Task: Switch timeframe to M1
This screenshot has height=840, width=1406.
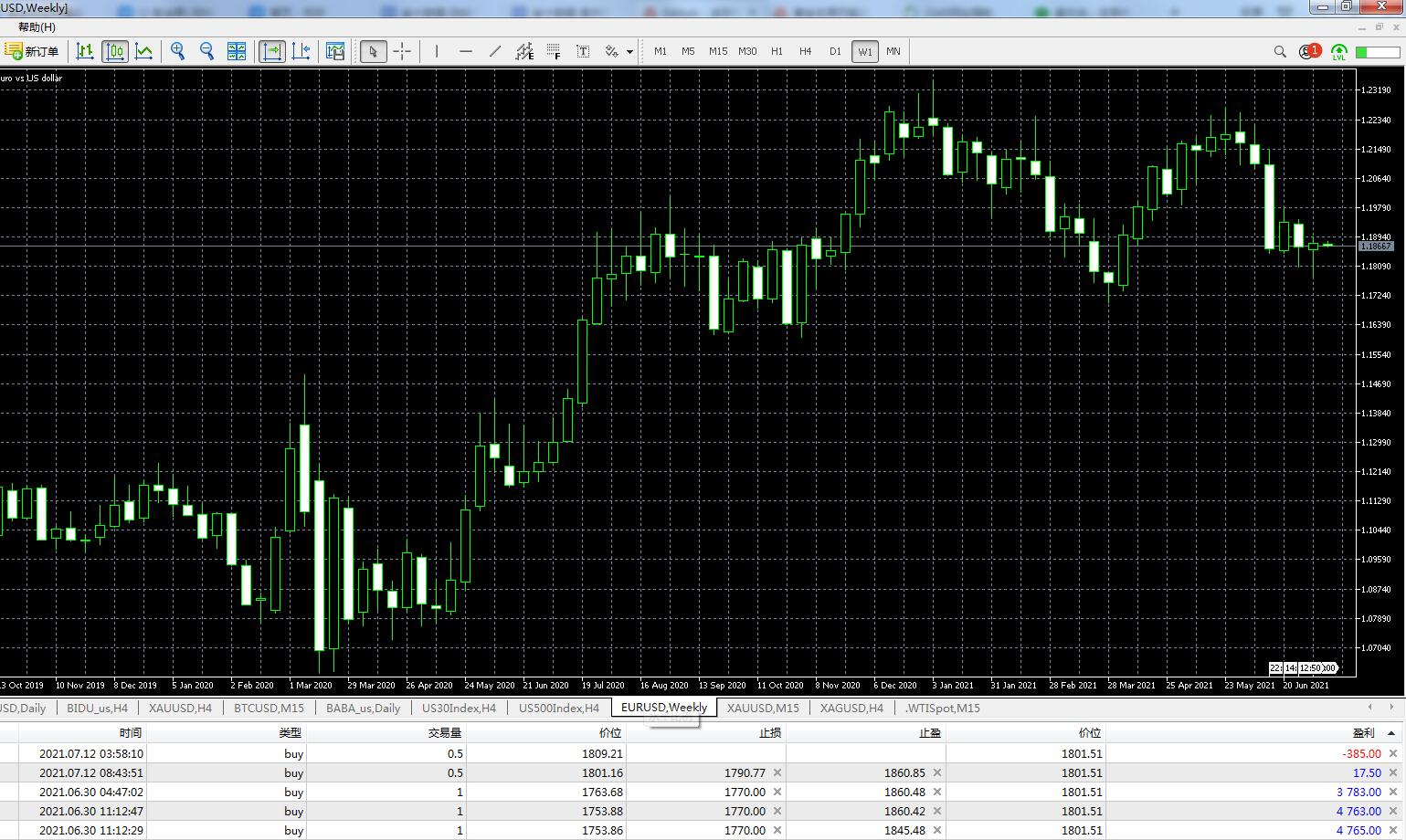Action: [660, 51]
